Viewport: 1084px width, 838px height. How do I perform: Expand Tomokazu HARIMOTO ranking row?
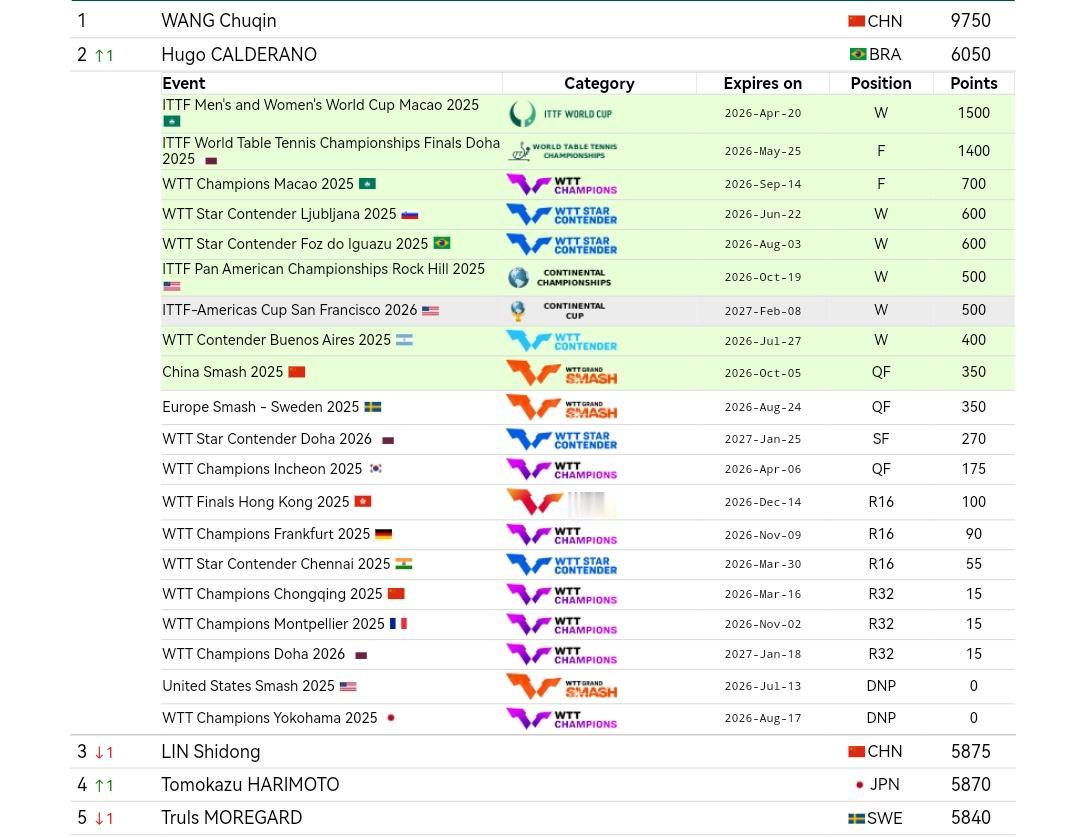click(x=543, y=785)
